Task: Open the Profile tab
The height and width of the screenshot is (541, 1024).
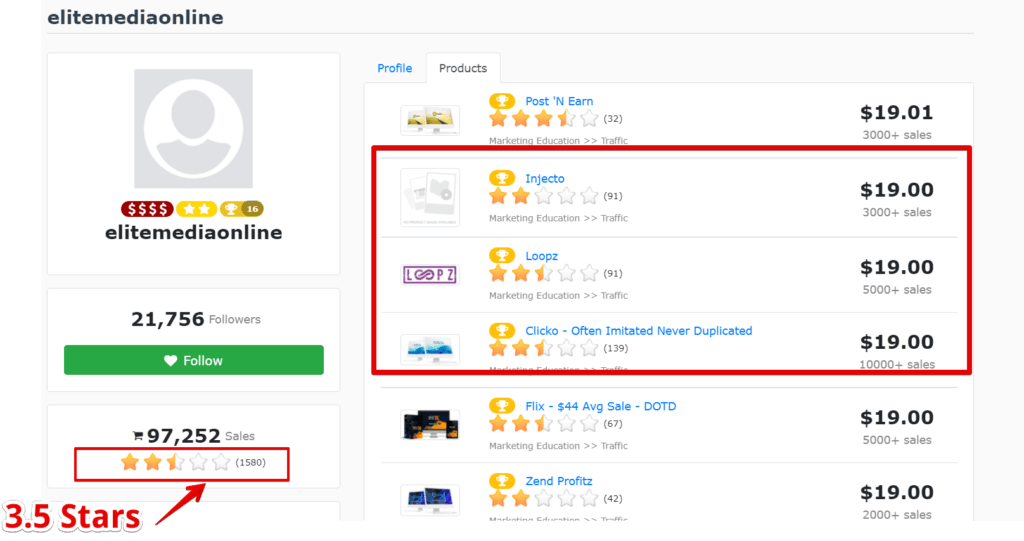Action: pos(394,68)
